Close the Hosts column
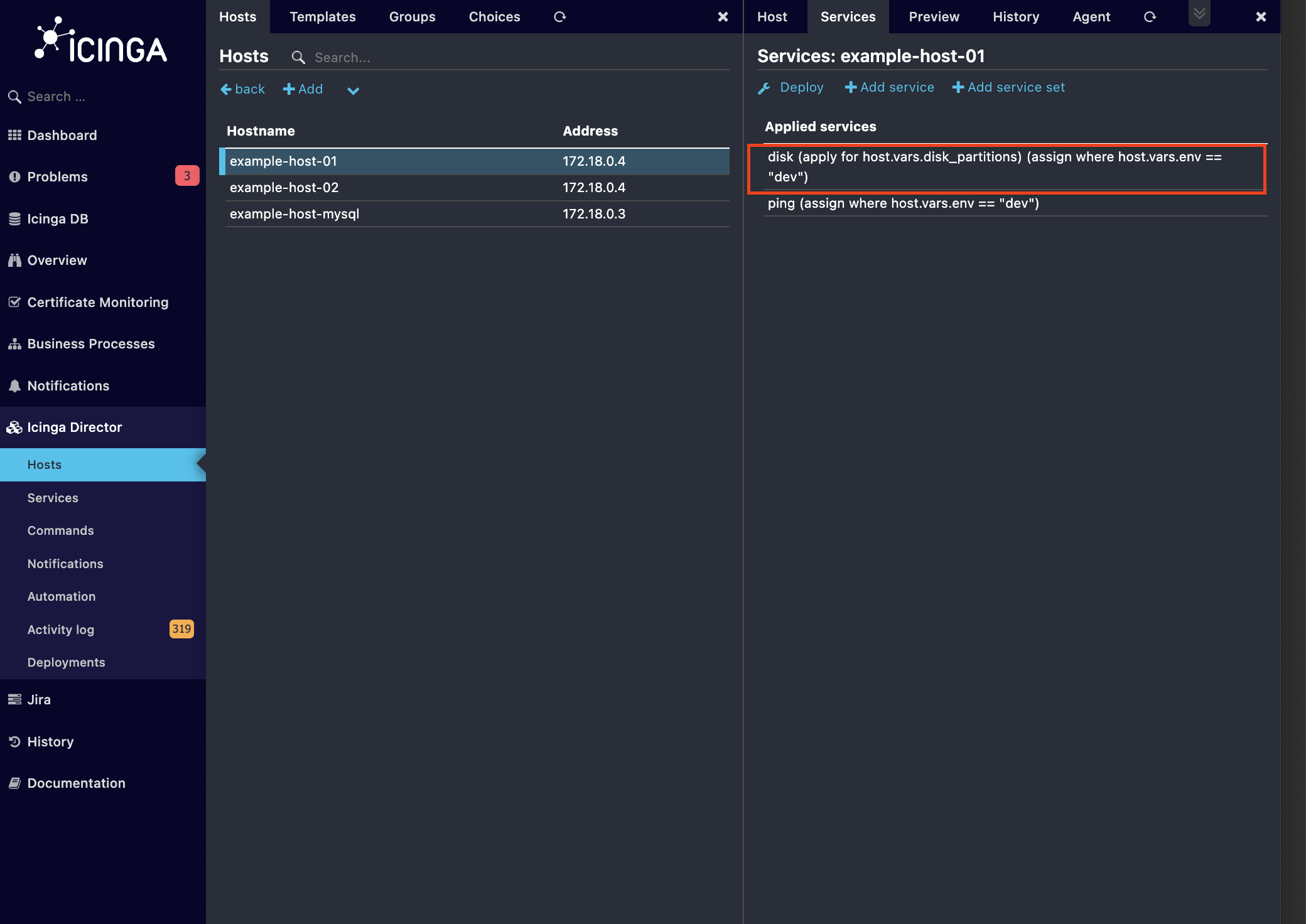Viewport: 1306px width, 924px height. pos(723,17)
